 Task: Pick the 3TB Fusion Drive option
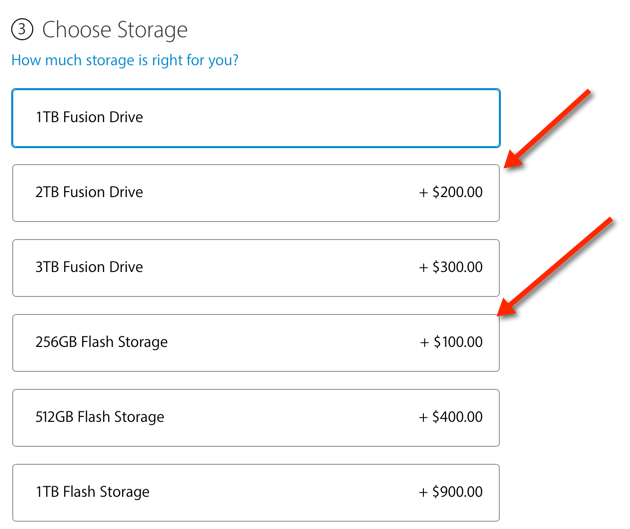pos(256,268)
